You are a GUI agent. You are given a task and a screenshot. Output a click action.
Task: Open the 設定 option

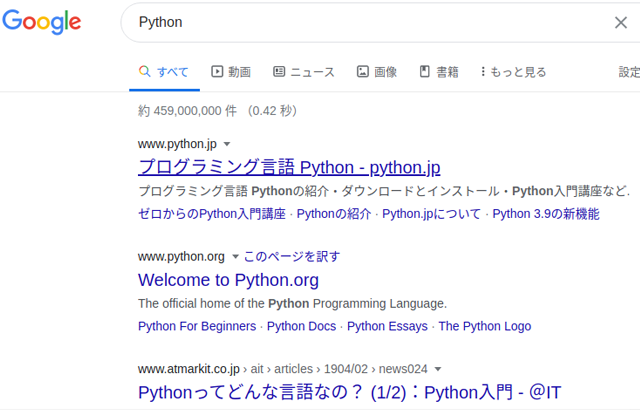point(629,72)
